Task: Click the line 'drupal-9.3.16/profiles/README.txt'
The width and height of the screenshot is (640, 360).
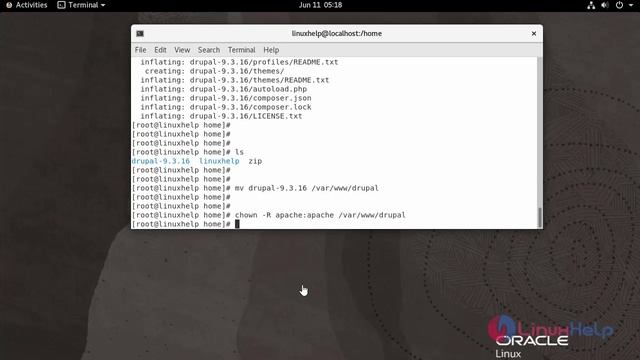Action: pos(264,62)
